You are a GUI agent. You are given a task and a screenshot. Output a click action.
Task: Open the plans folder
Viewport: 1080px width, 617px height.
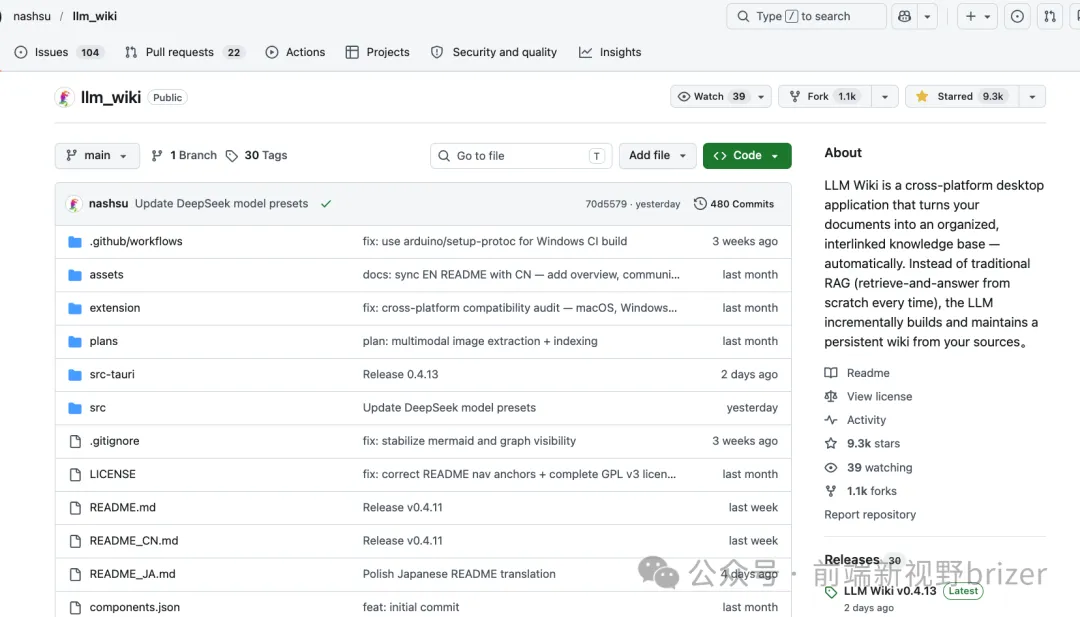point(103,342)
